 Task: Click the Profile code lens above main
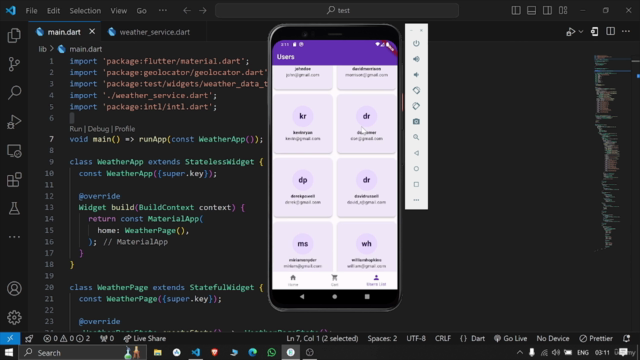[124, 129]
